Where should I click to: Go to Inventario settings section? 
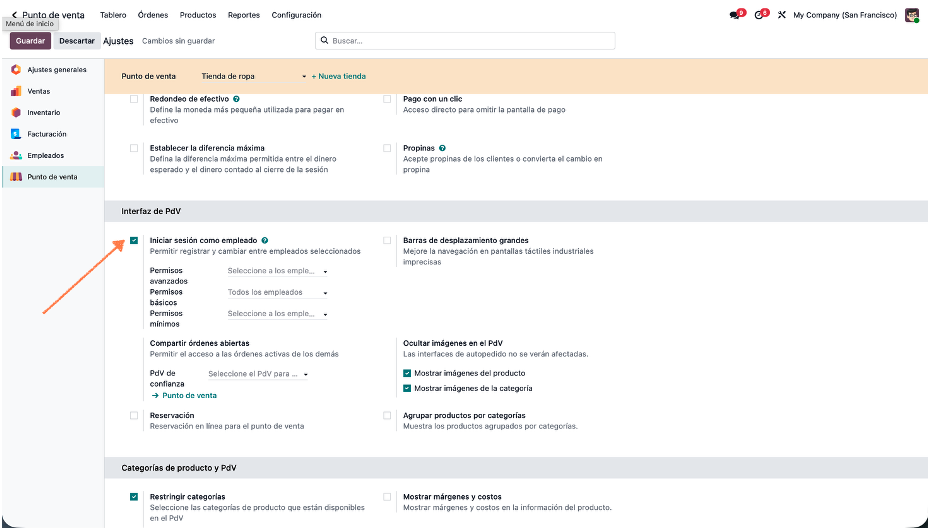(43, 113)
